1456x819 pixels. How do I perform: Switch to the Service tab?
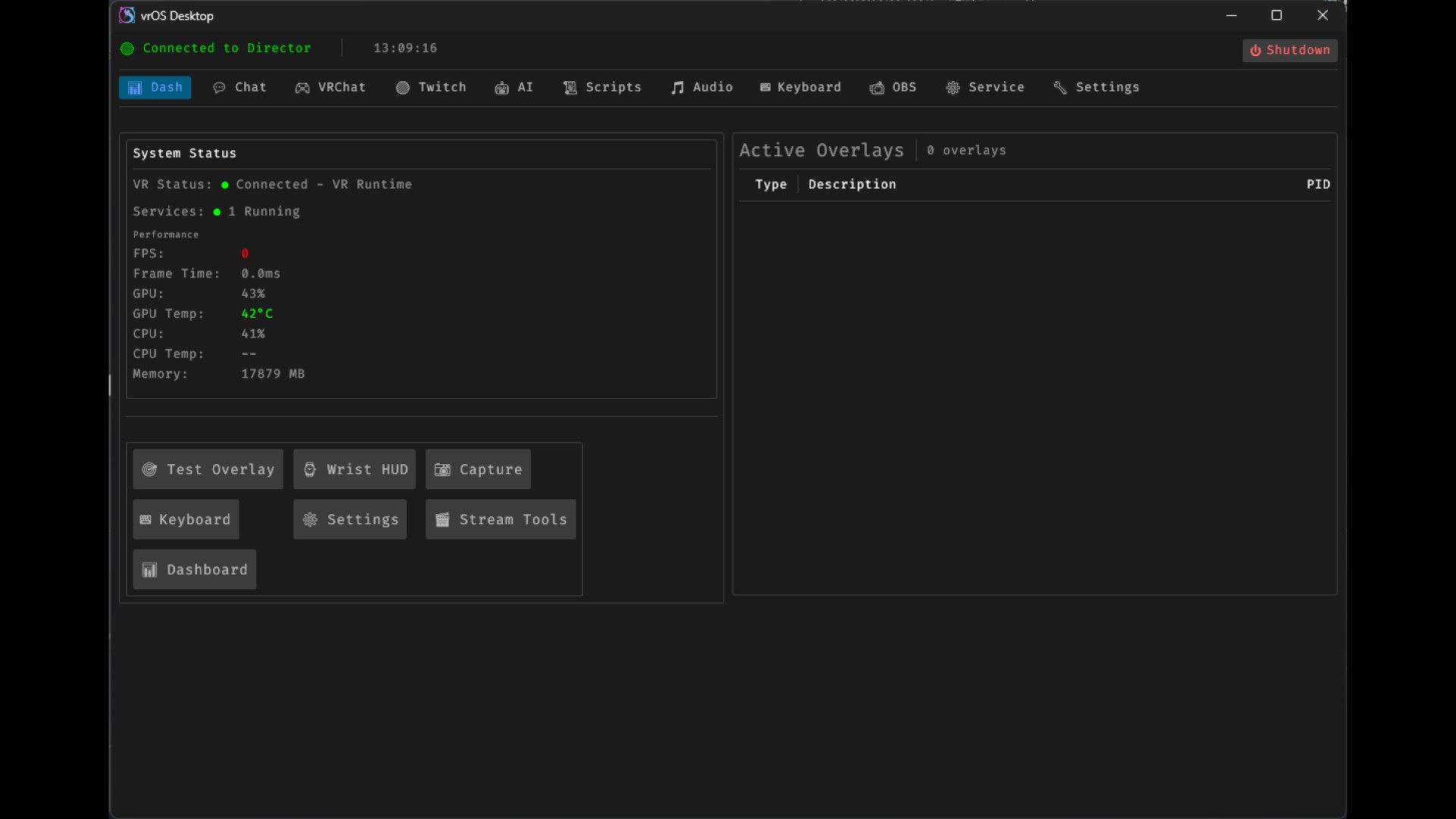(x=985, y=87)
